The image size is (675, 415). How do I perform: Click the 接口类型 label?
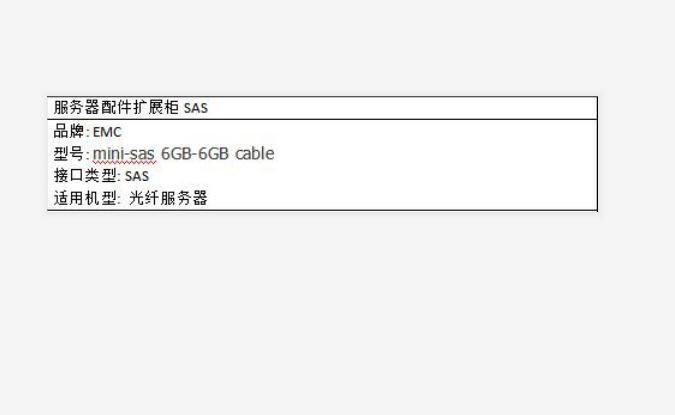click(85, 176)
